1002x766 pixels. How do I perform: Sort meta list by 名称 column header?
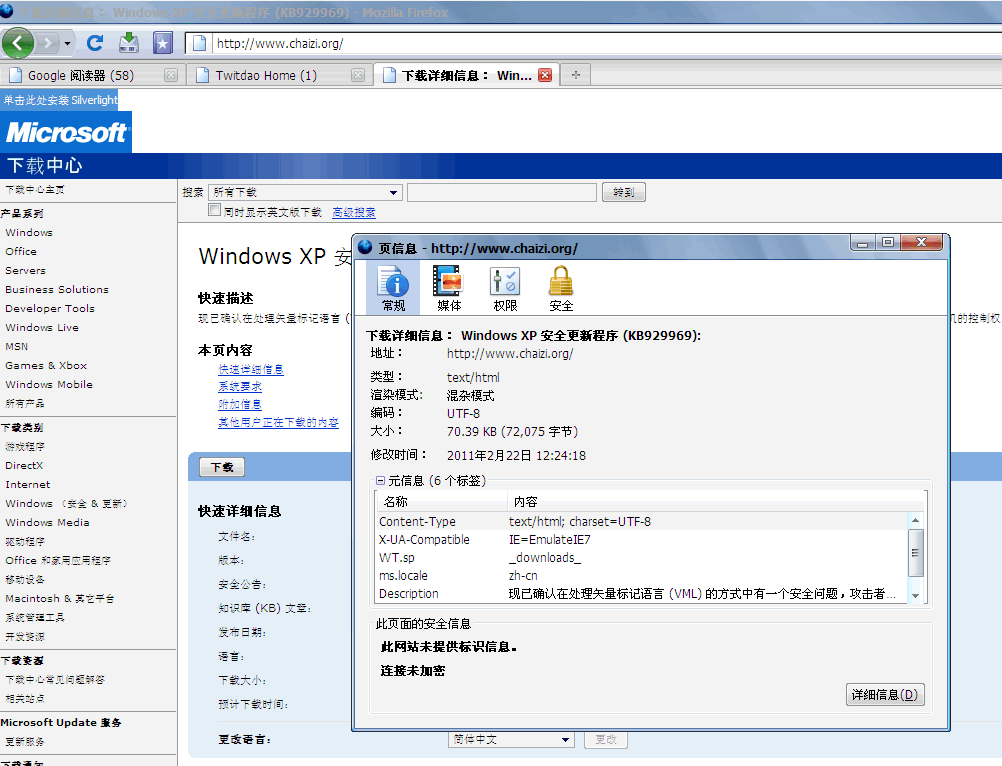[441, 502]
